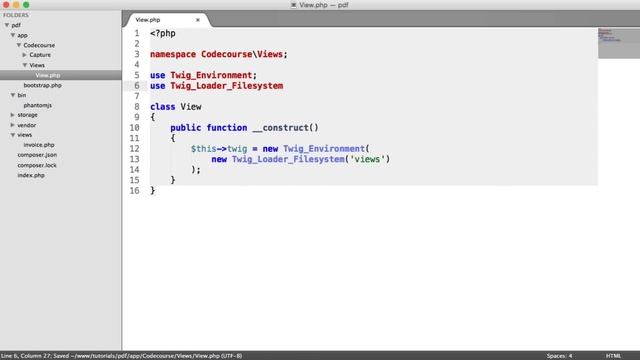
Task: Click 'Twig_Environment;' on line 5
Action: point(213,75)
